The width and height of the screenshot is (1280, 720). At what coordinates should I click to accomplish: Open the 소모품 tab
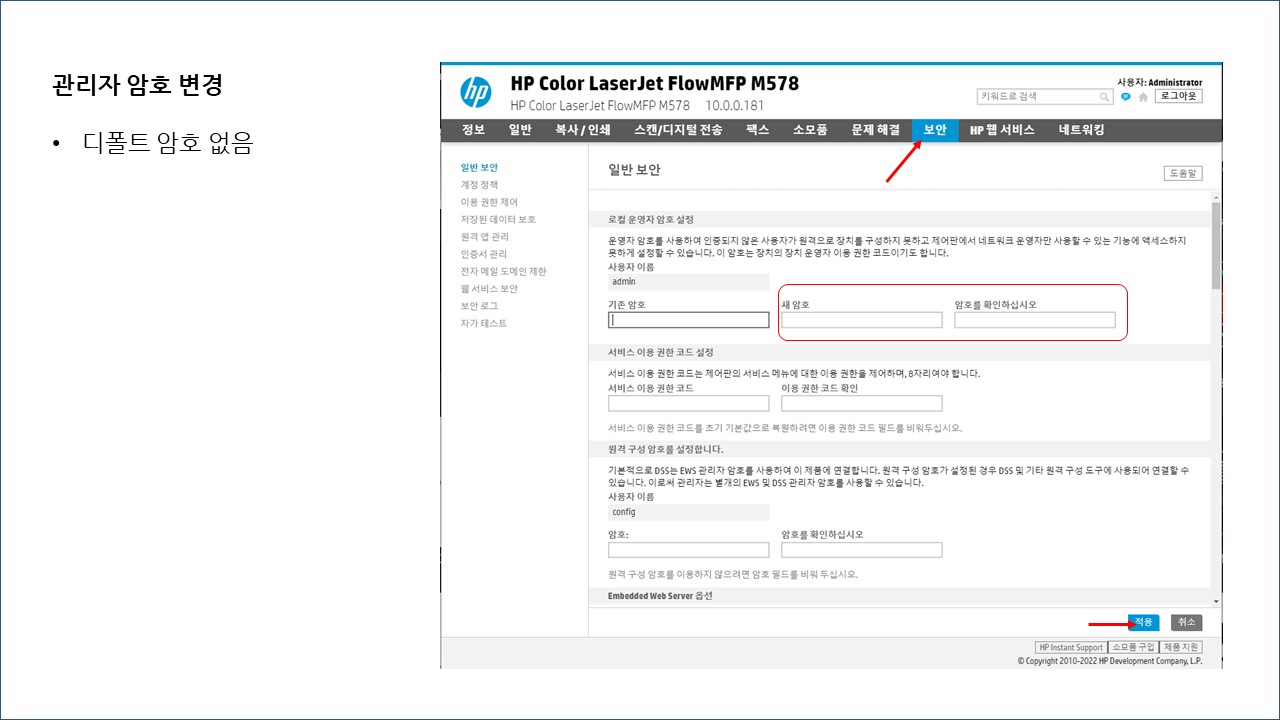point(809,130)
